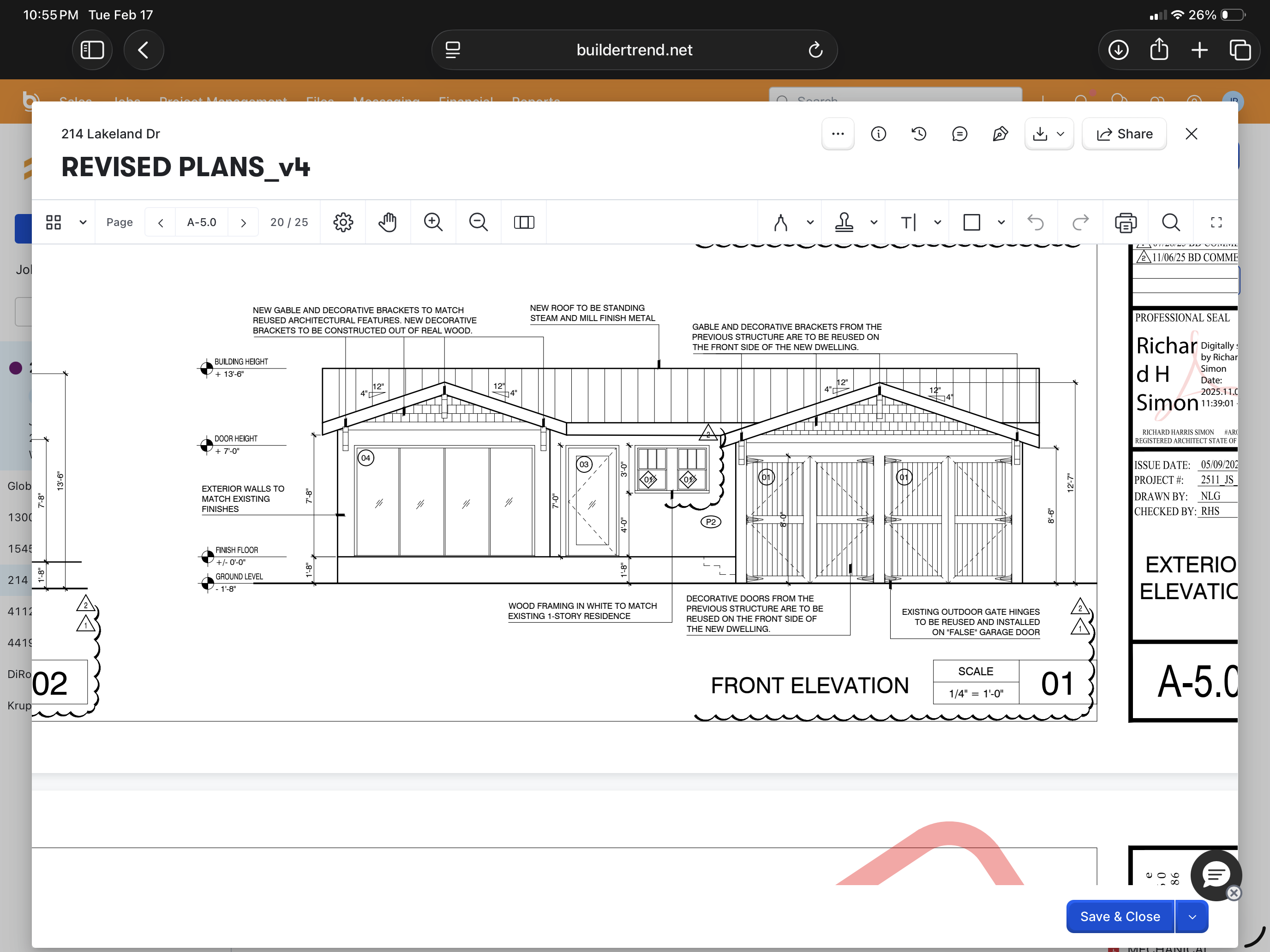Open viewer settings gear icon
This screenshot has width=1270, height=952.
coord(343,222)
